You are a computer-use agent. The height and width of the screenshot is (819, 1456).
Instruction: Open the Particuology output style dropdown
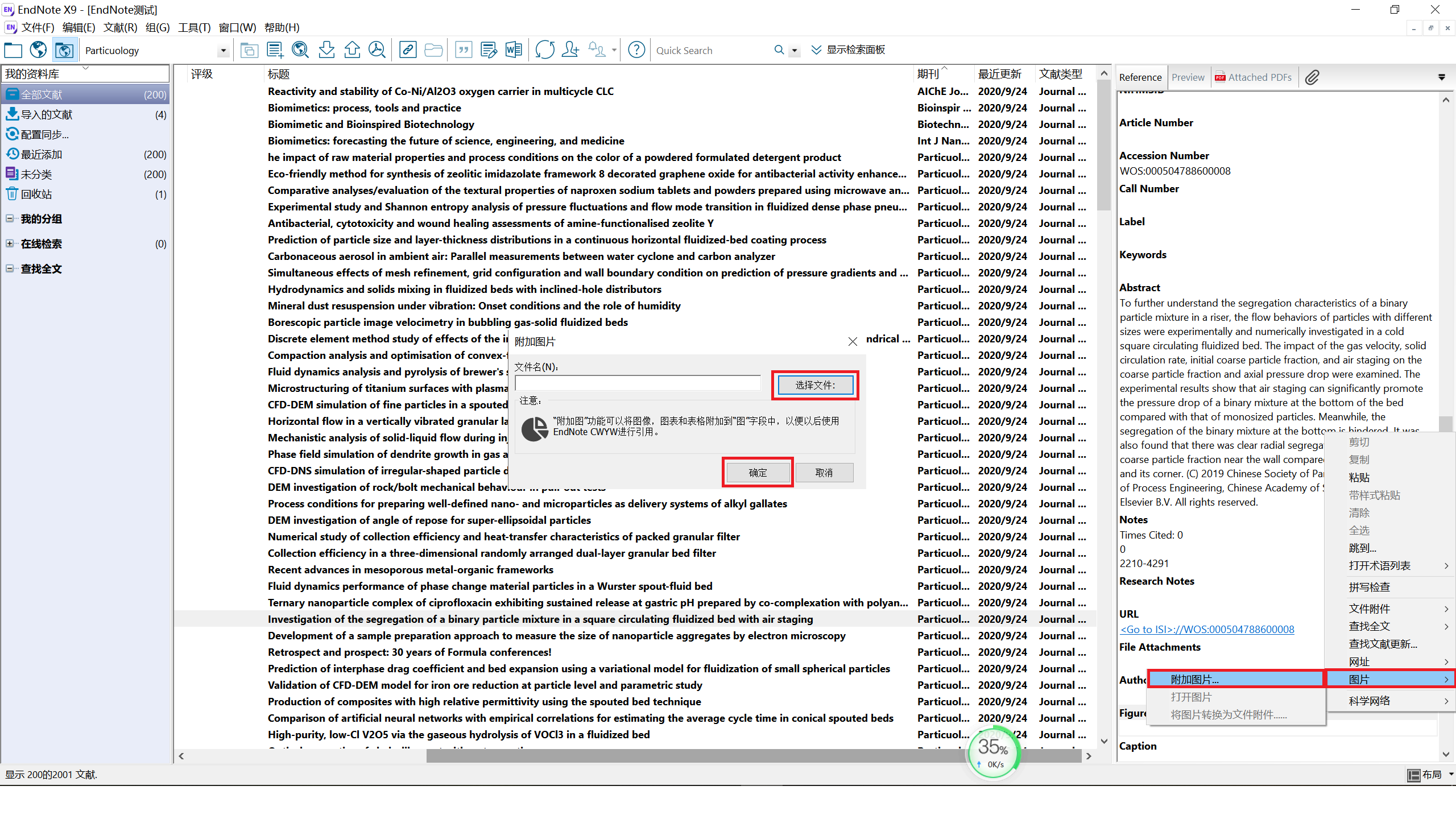tap(223, 51)
